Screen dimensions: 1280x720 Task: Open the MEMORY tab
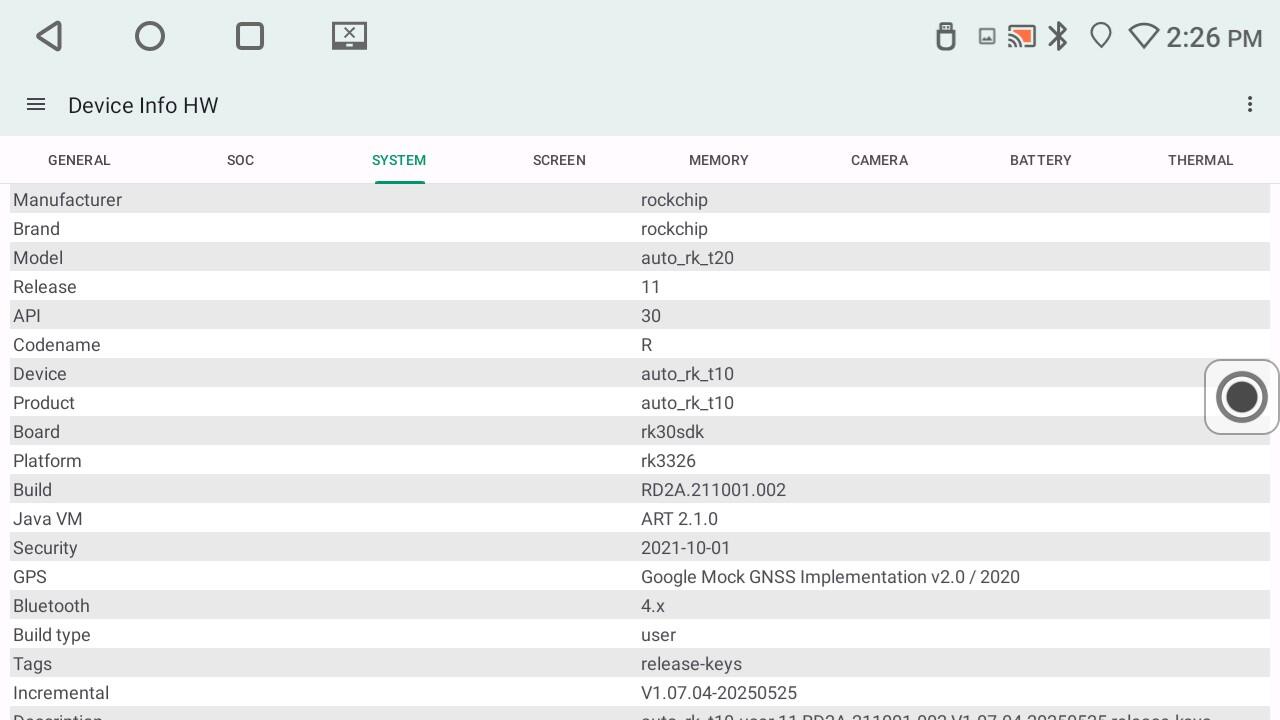(718, 160)
